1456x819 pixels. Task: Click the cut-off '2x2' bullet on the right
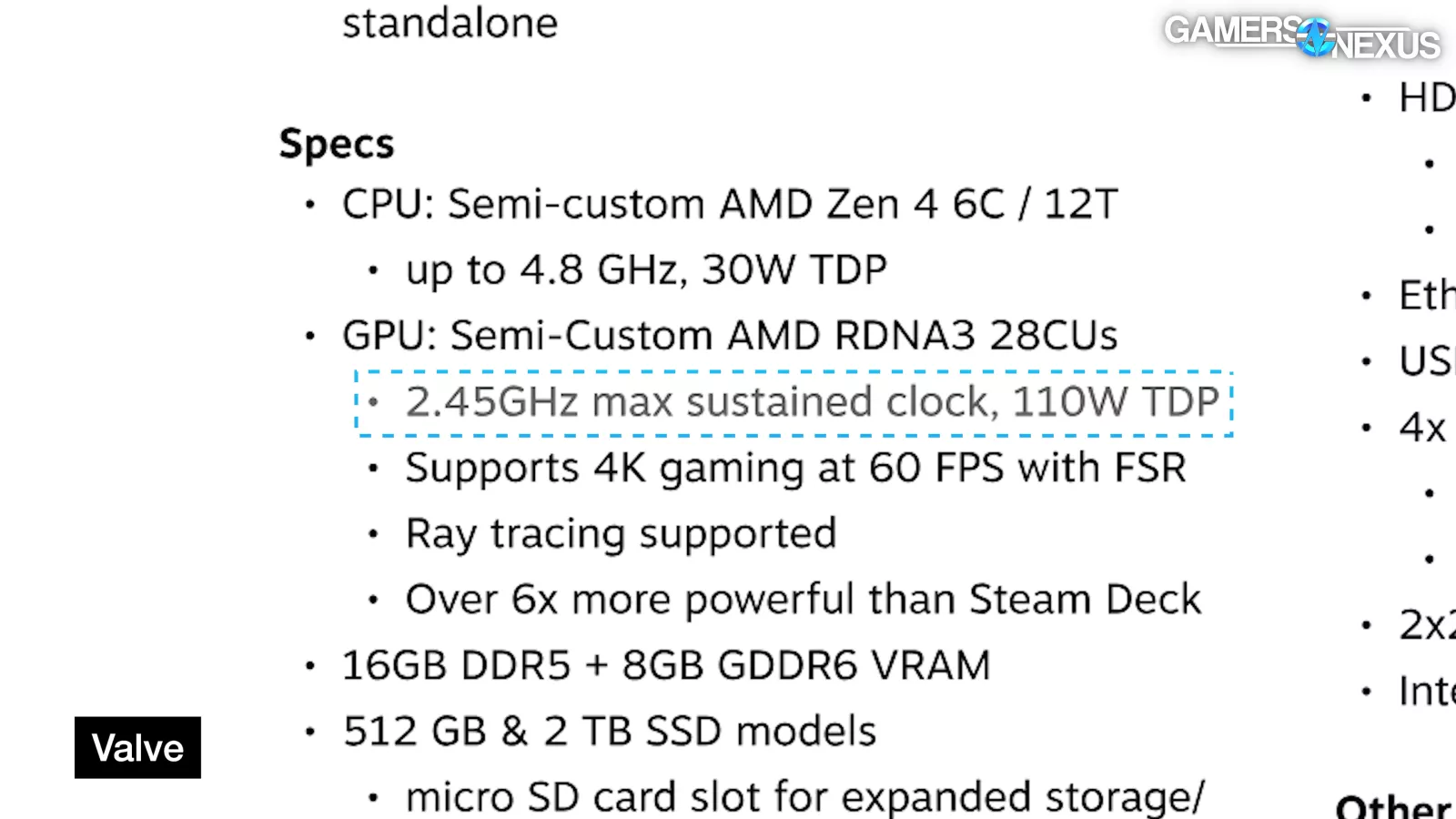tap(1426, 625)
